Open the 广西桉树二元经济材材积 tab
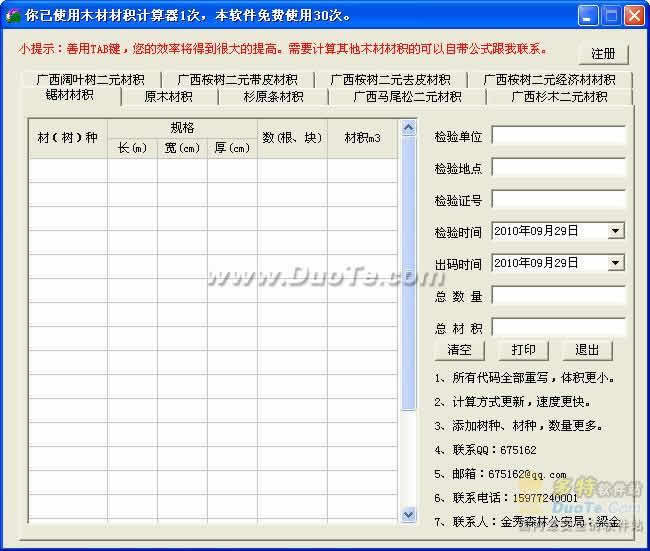The height and width of the screenshot is (551, 650). (549, 79)
